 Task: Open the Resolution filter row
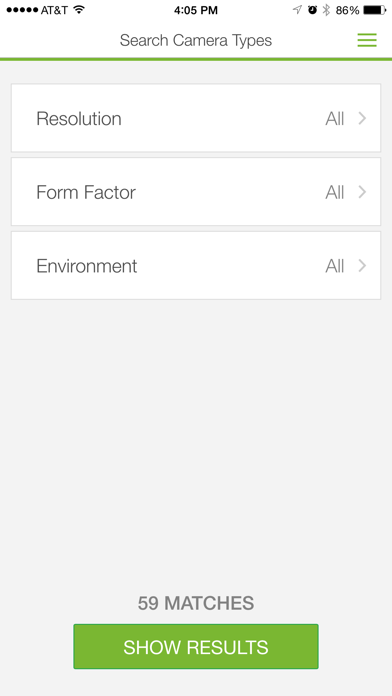click(x=196, y=118)
